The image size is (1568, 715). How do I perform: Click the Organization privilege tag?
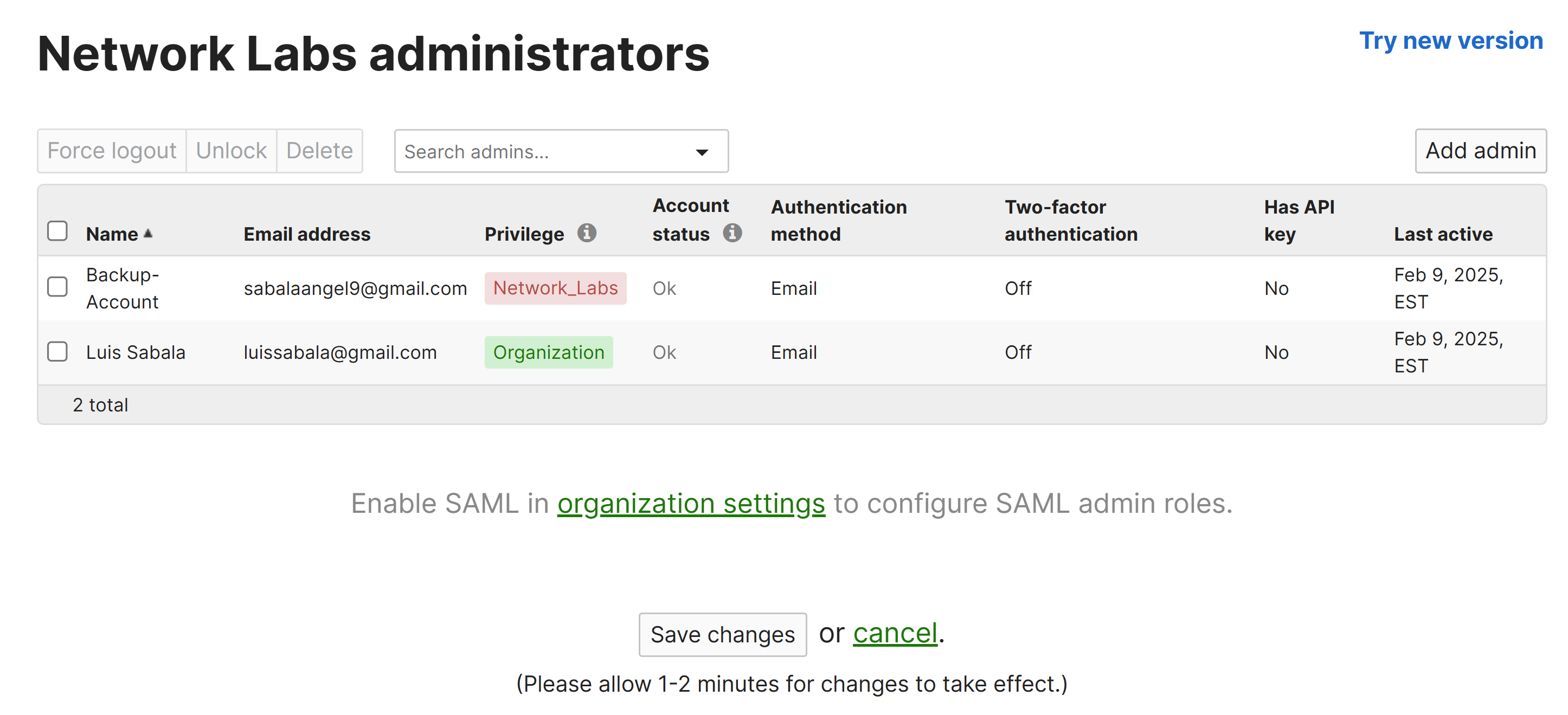[x=549, y=352]
